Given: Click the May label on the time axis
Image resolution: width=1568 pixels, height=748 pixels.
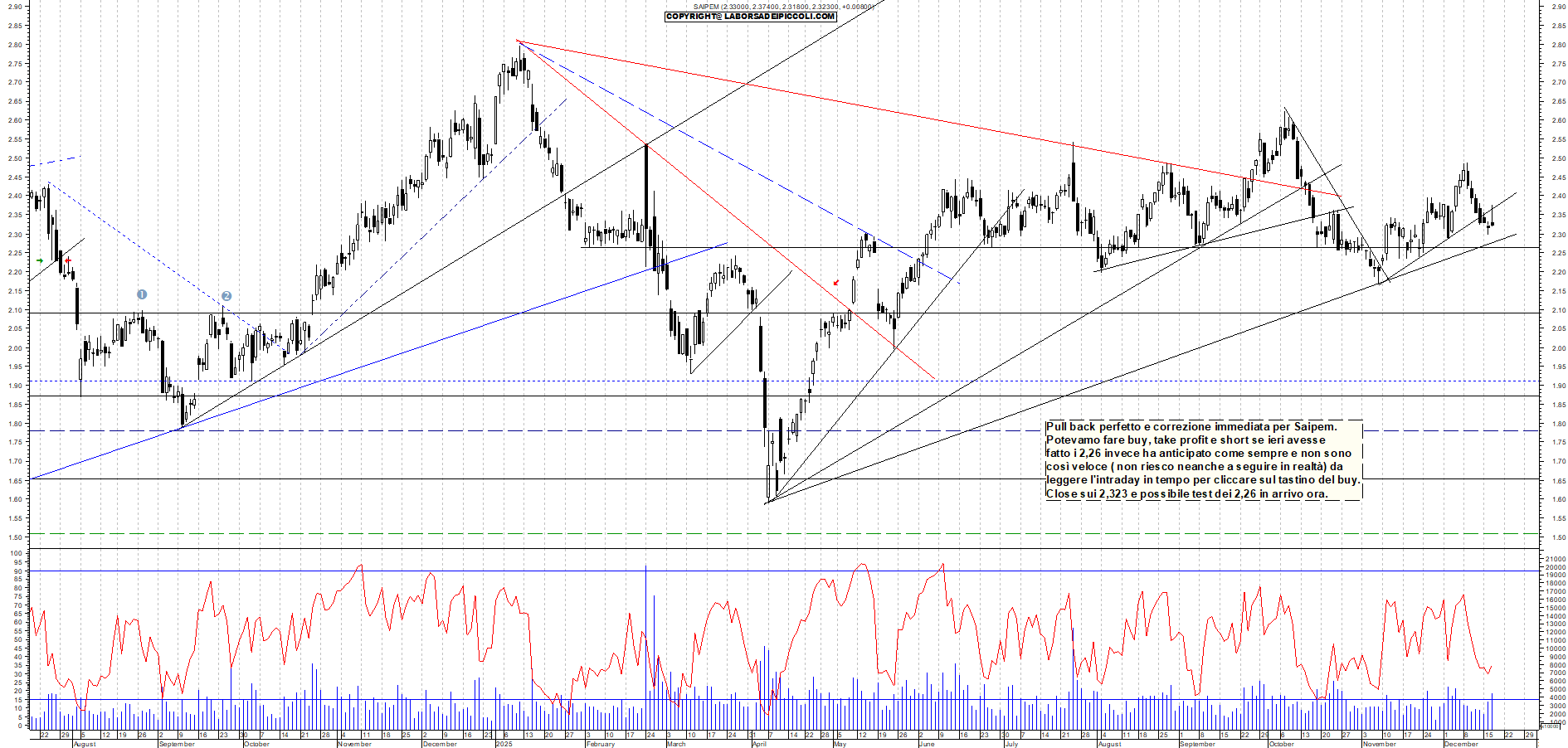Looking at the screenshot, I should point(840,744).
